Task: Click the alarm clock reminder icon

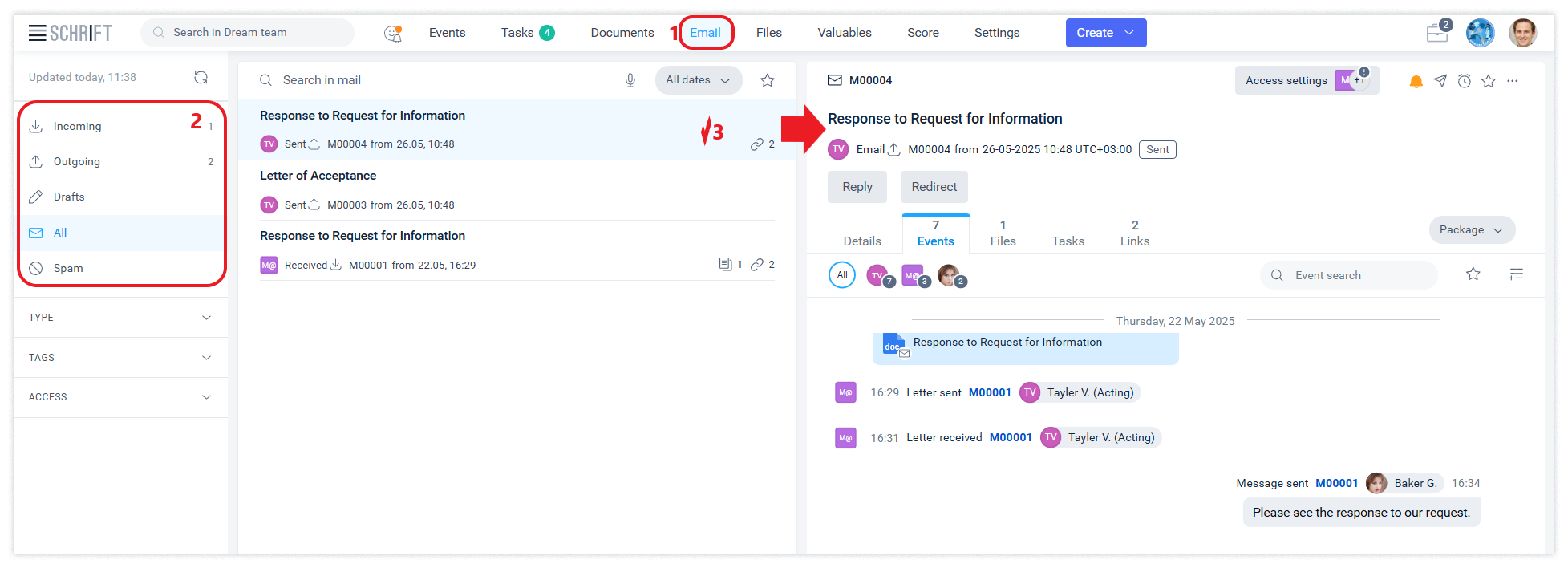Action: (x=1465, y=81)
